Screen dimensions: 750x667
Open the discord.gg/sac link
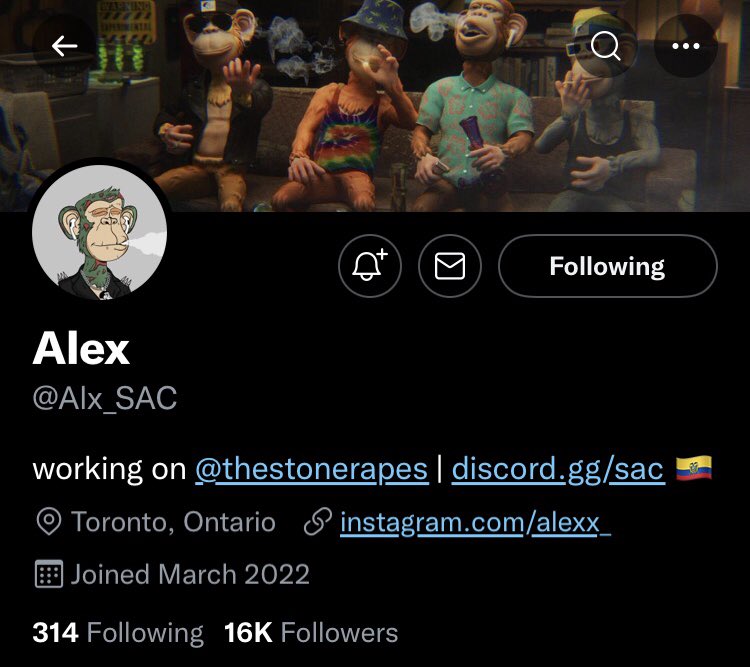pos(558,469)
